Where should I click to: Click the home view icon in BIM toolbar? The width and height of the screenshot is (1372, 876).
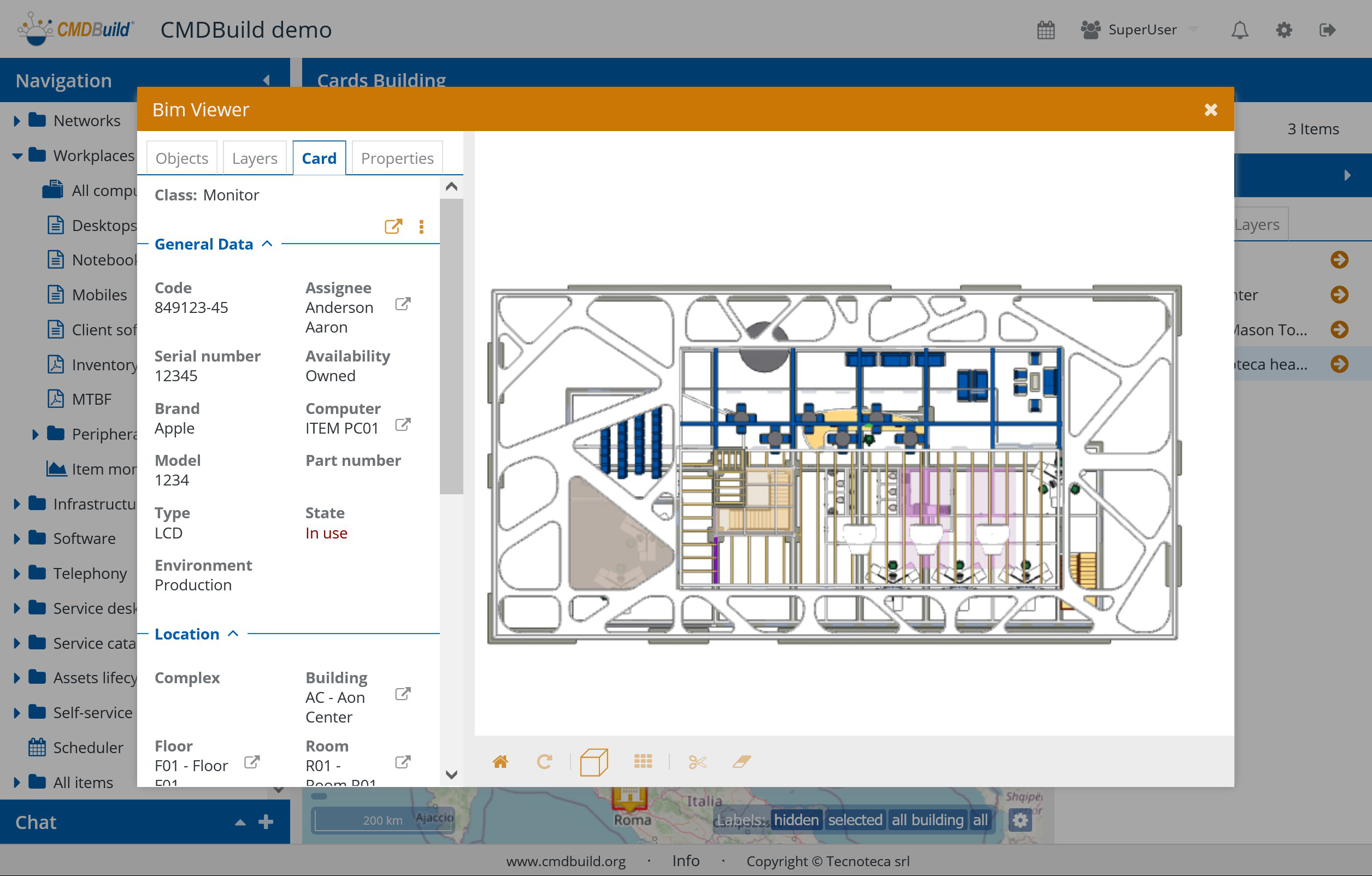coord(500,761)
